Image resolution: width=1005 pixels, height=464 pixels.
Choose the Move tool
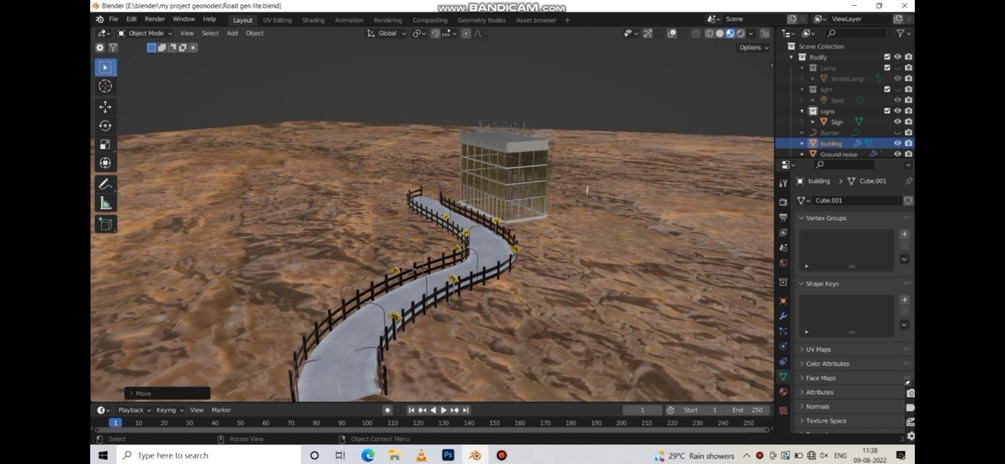pyautogui.click(x=106, y=106)
